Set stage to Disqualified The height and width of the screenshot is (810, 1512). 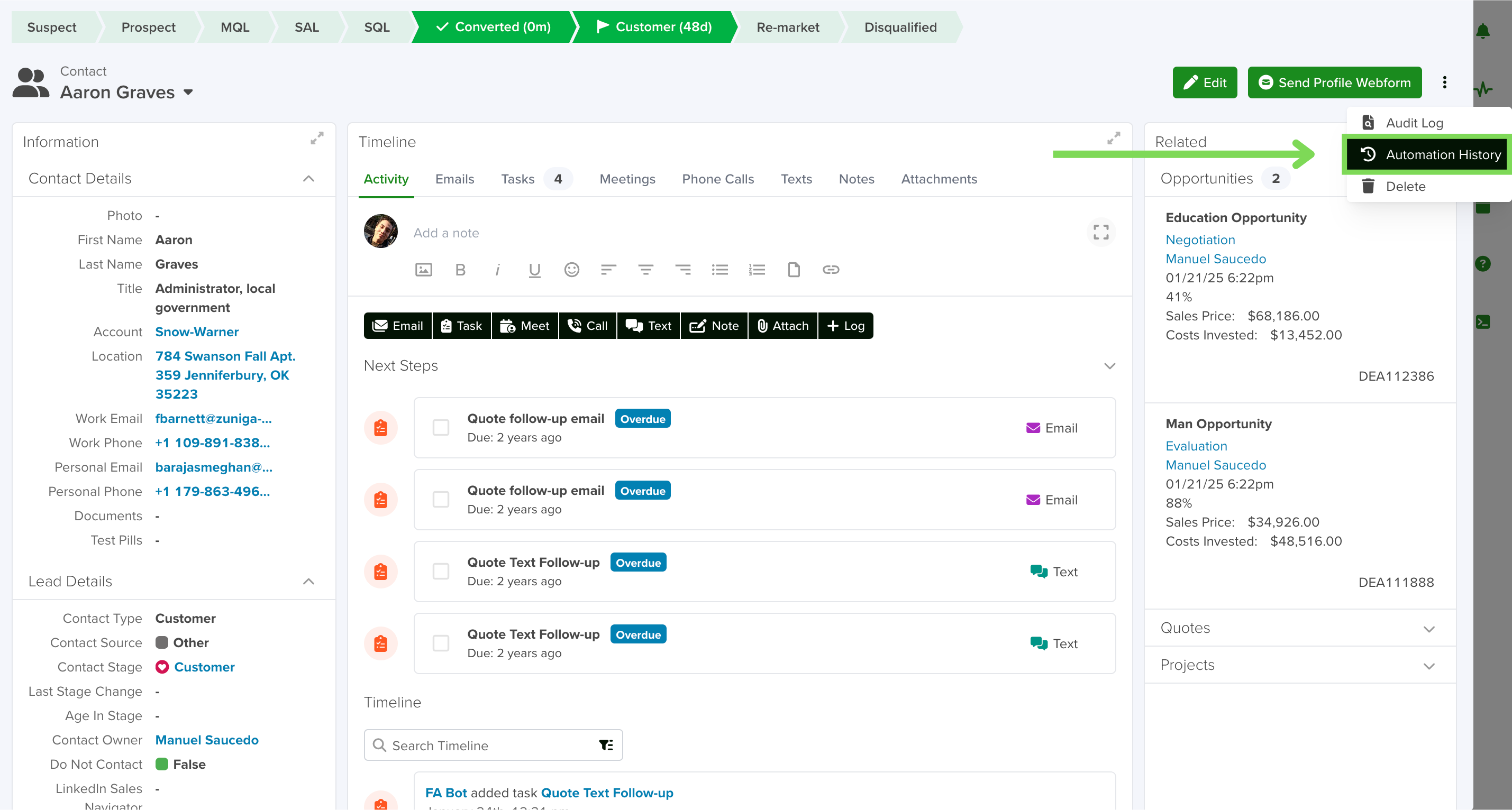click(x=900, y=27)
